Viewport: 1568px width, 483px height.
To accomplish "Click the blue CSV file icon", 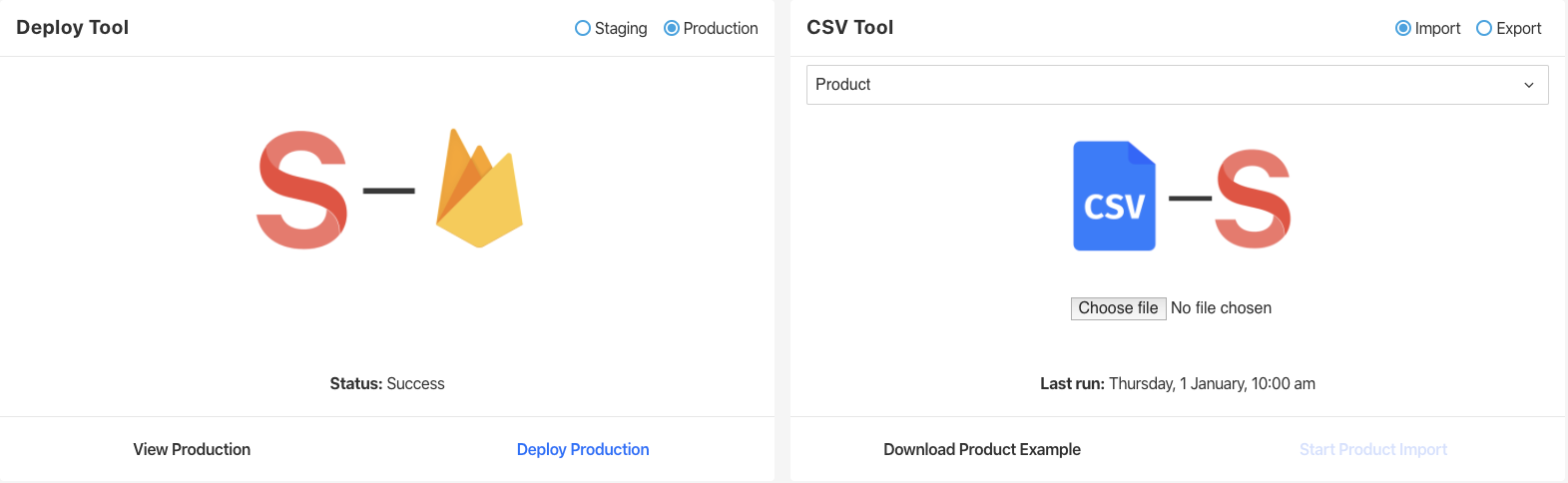I will [1114, 197].
